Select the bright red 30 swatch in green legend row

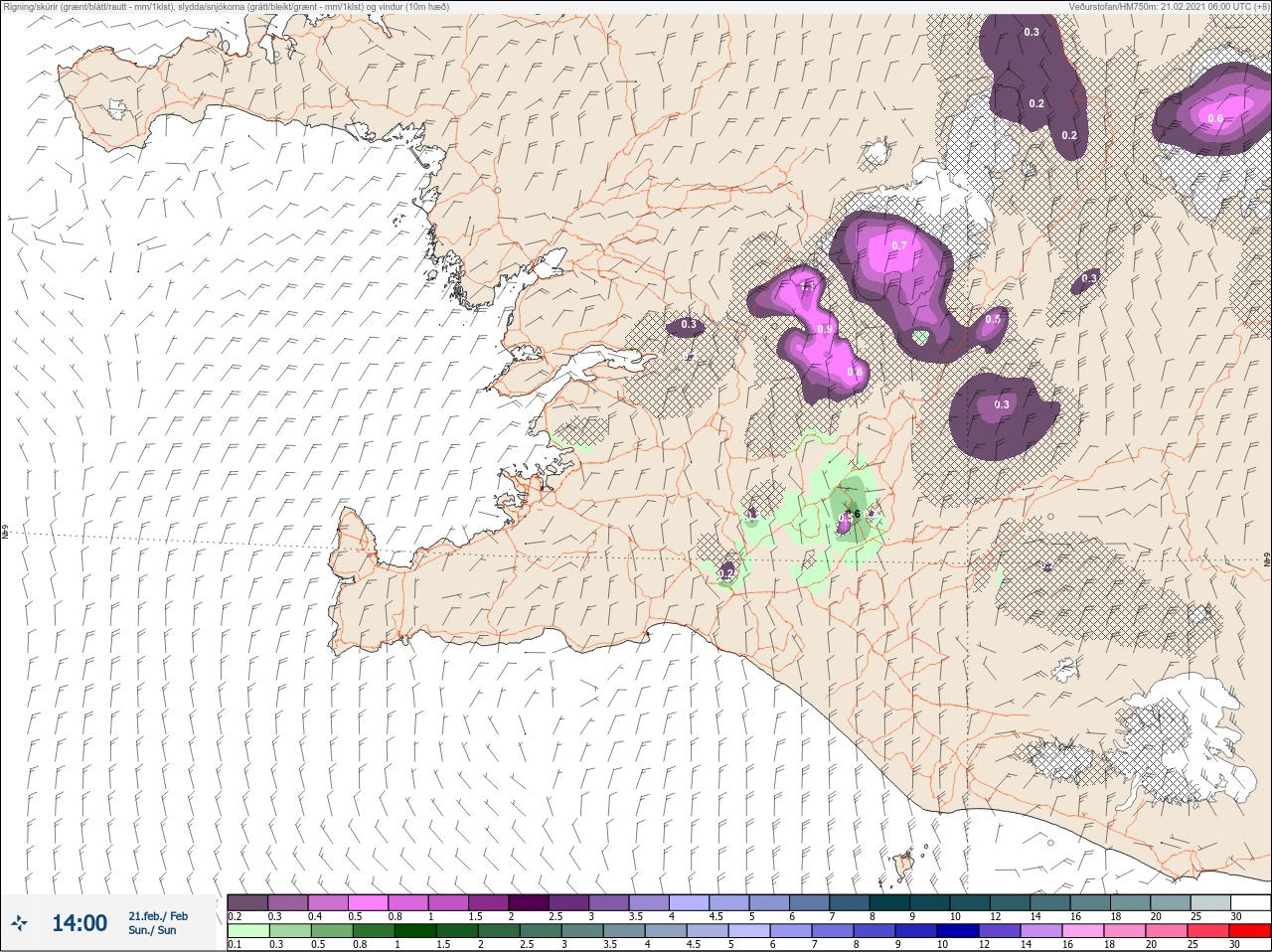(x=1250, y=931)
